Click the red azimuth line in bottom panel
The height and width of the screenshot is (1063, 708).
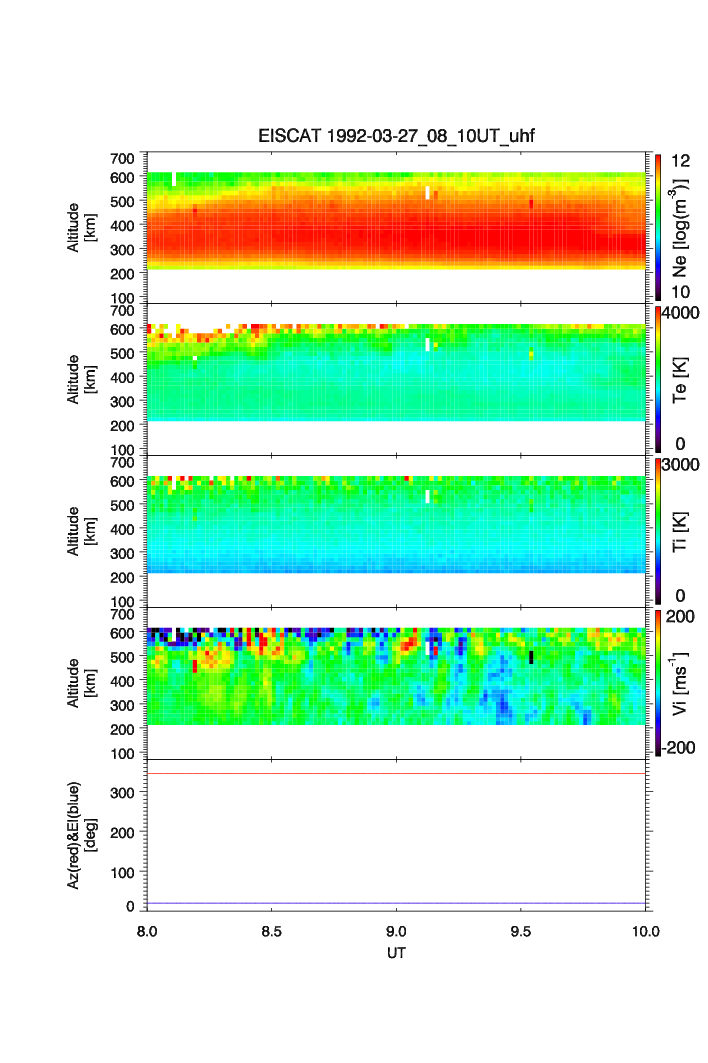(396, 774)
